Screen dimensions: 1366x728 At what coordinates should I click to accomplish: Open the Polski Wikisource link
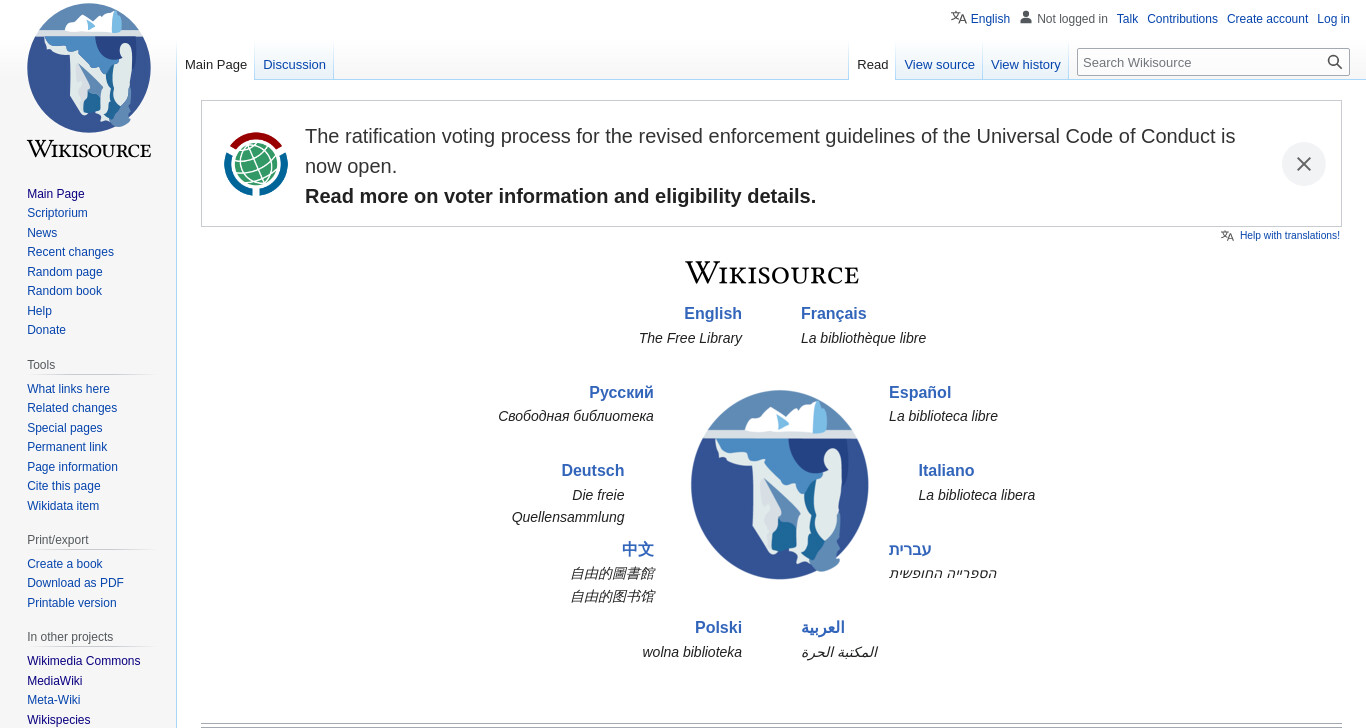(x=718, y=627)
